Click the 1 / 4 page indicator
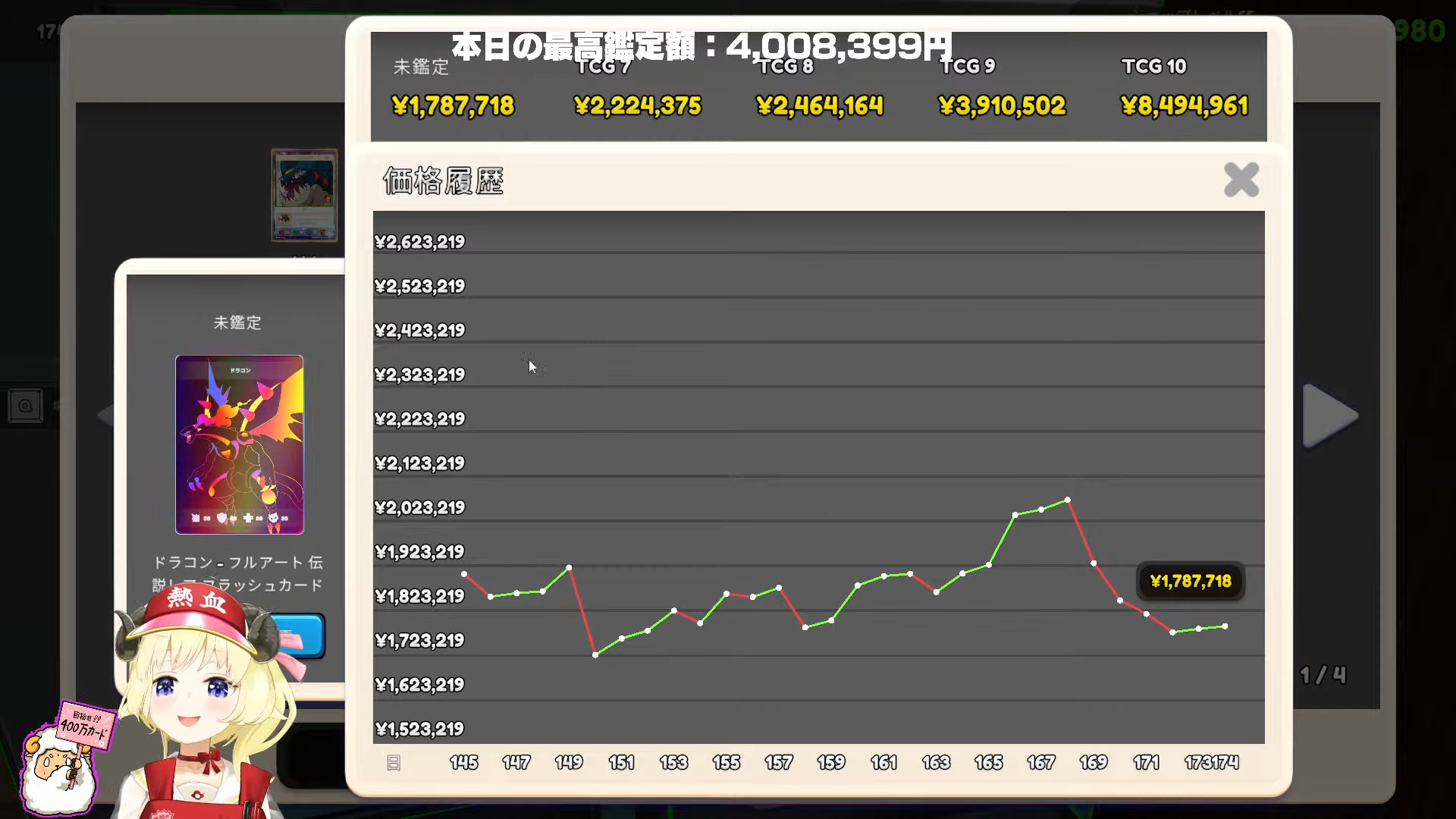This screenshot has height=819, width=1456. click(1323, 675)
